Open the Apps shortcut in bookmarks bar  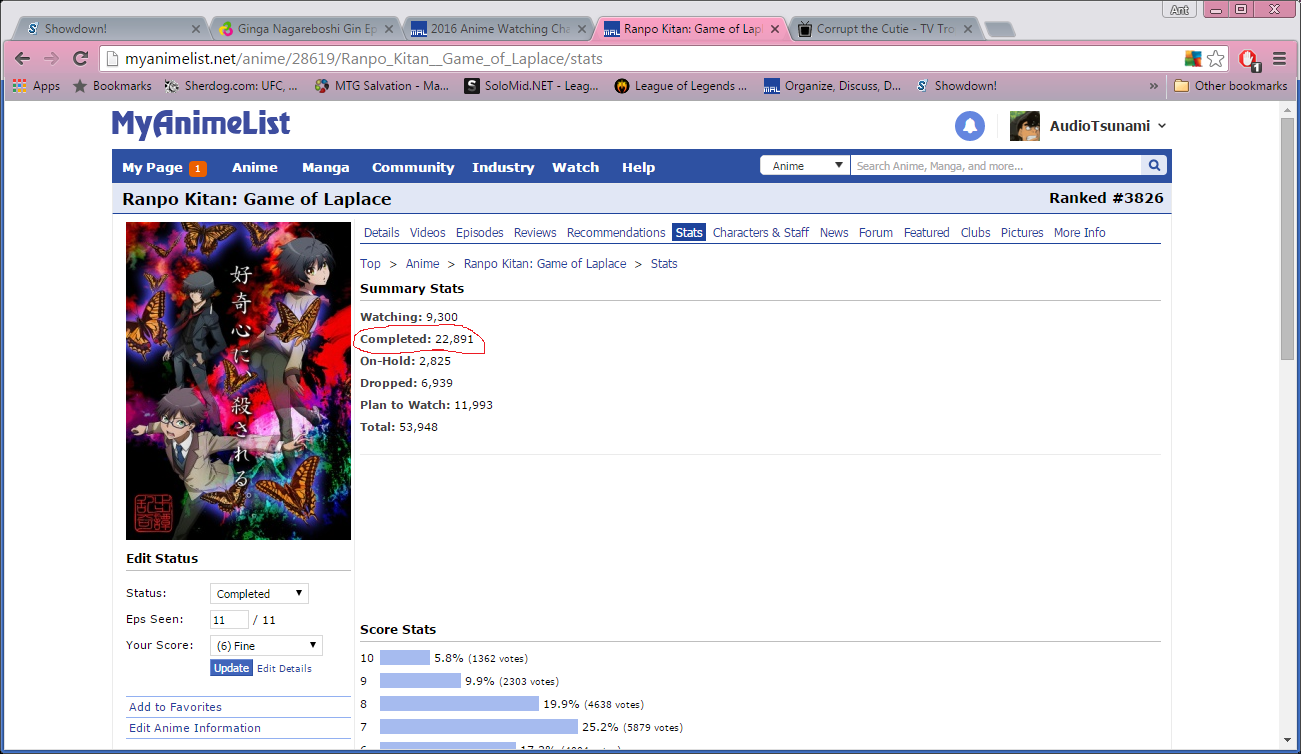(x=36, y=86)
